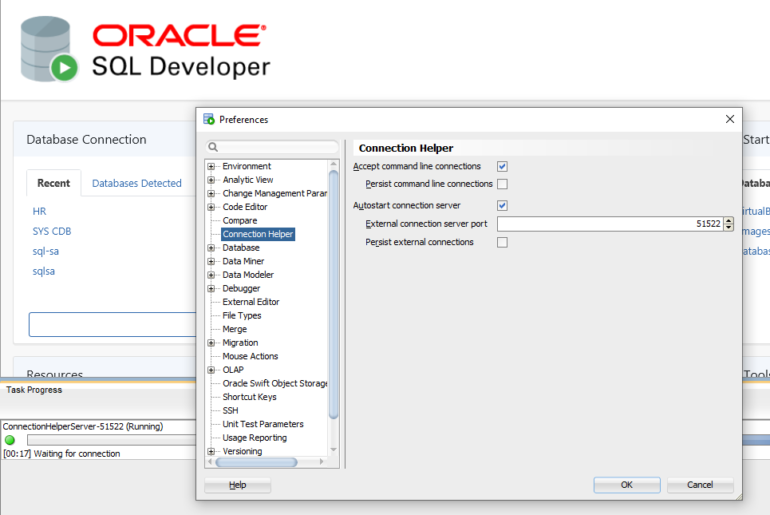The height and width of the screenshot is (515, 770).
Task: Open External Editor preferences
Action: [x=250, y=302]
